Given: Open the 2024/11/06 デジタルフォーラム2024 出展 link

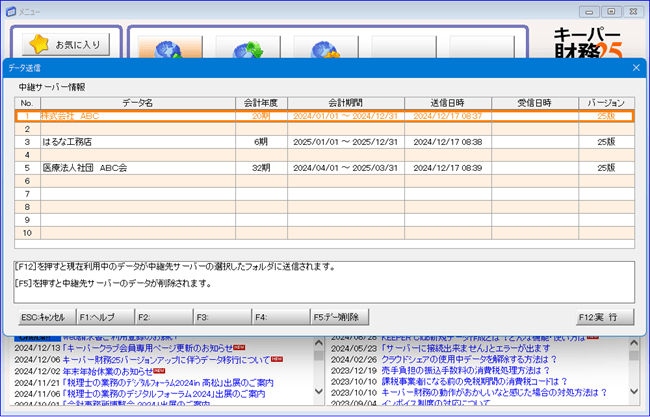Looking at the screenshot, I should click(164, 393).
